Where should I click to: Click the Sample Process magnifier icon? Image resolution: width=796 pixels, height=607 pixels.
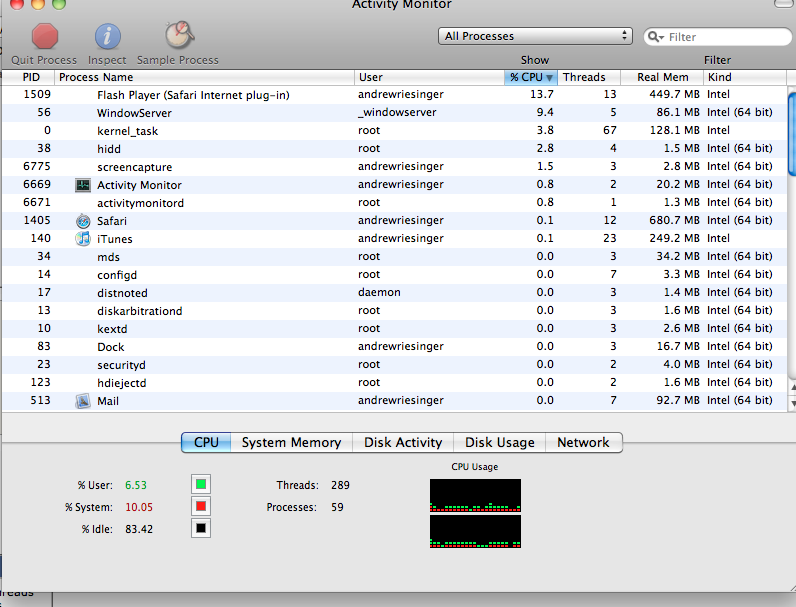click(x=179, y=35)
